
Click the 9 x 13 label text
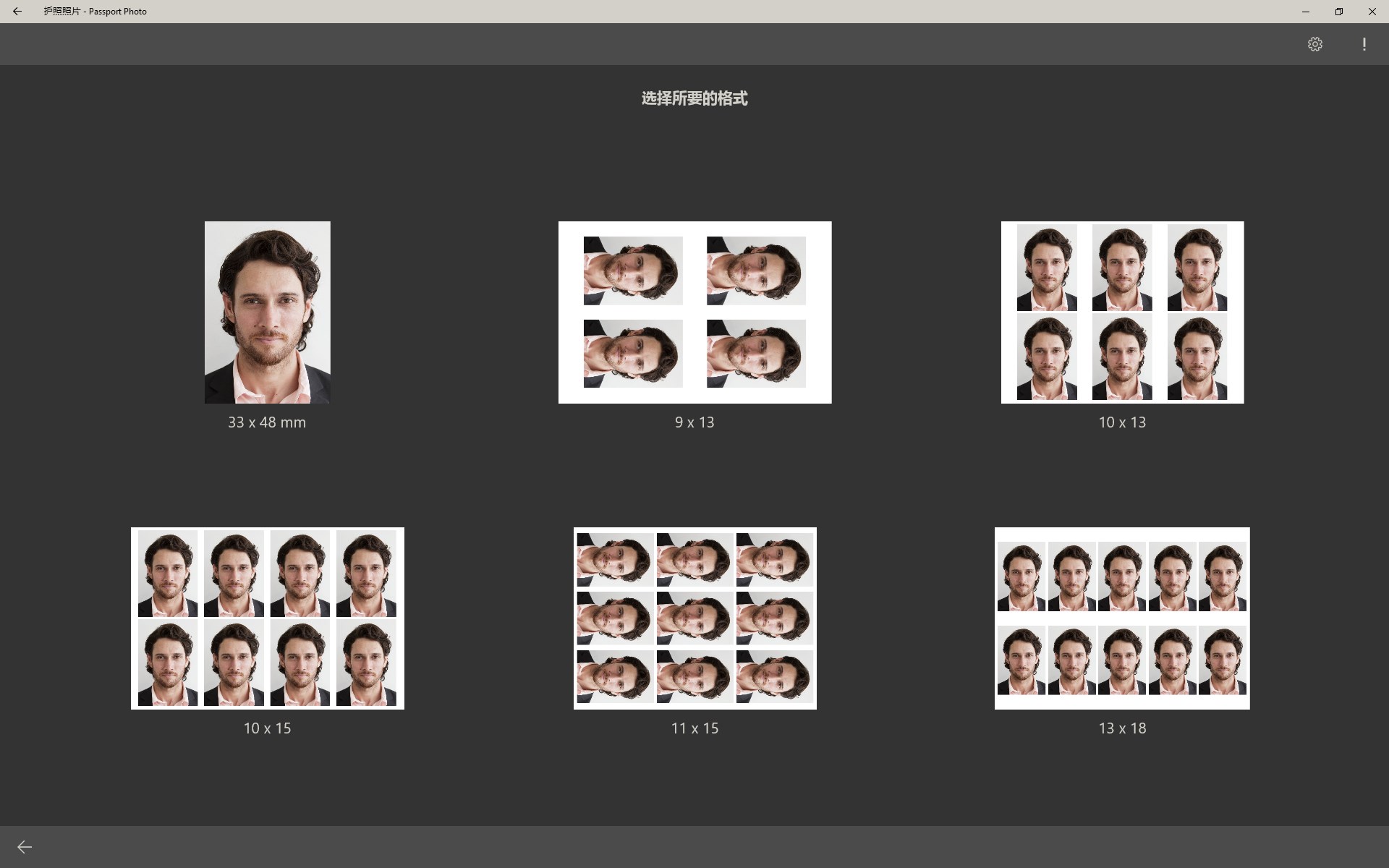(694, 422)
